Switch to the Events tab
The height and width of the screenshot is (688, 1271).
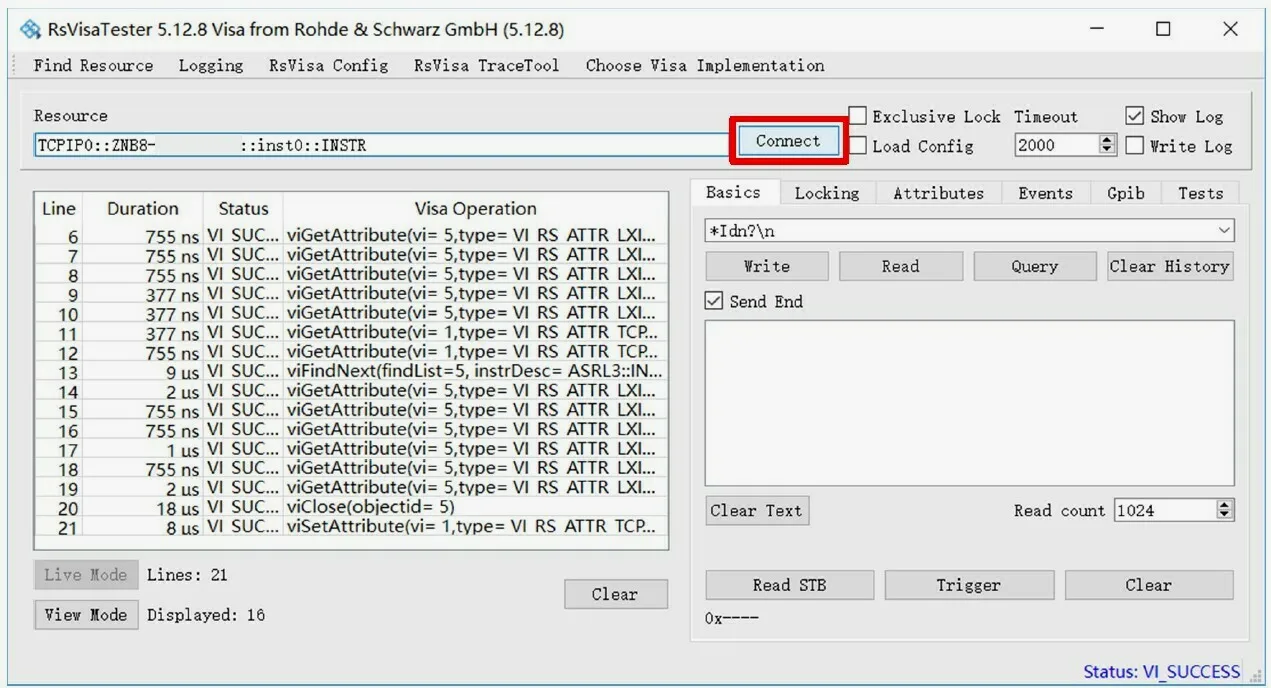coord(1045,193)
